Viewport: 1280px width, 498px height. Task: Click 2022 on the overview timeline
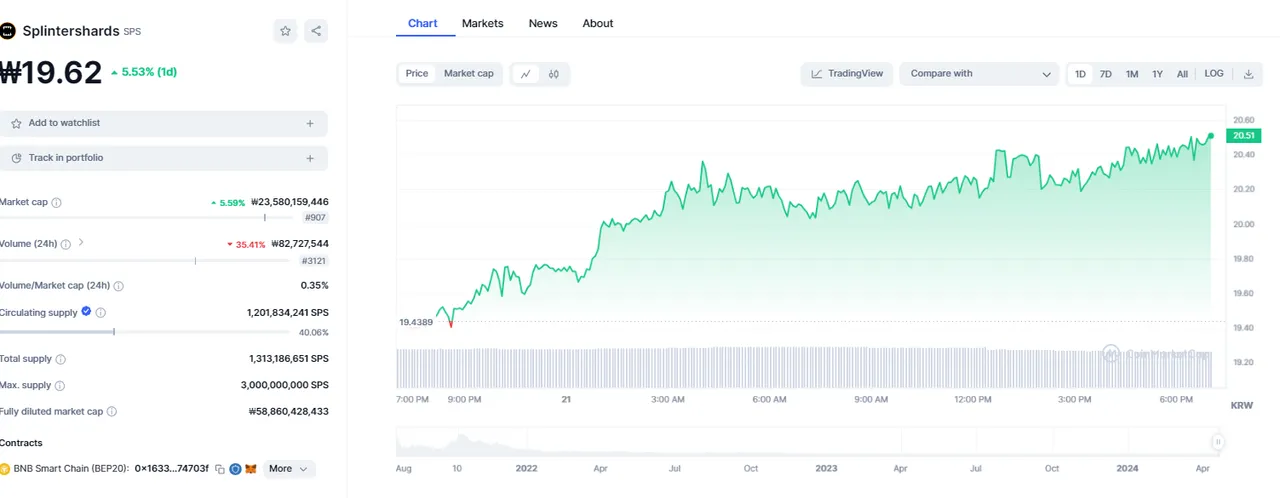(526, 468)
